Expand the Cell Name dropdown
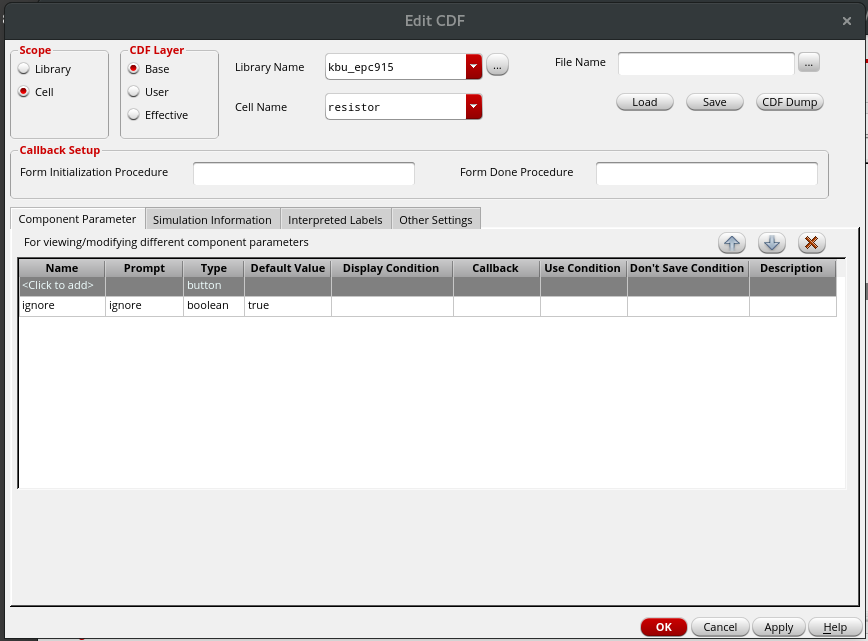Image resolution: width=868 pixels, height=641 pixels. pos(474,107)
